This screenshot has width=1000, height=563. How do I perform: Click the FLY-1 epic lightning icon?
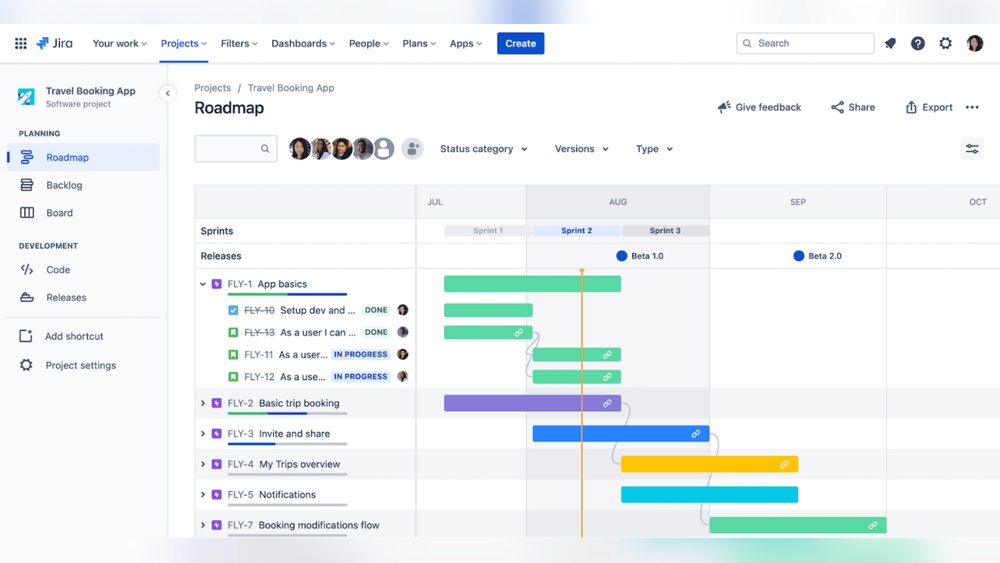tap(217, 284)
